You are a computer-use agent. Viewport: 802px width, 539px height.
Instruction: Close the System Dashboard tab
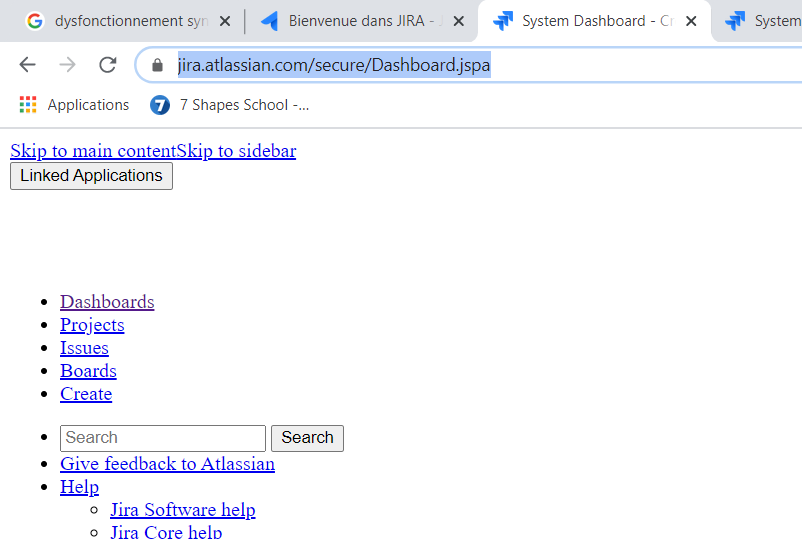(691, 21)
